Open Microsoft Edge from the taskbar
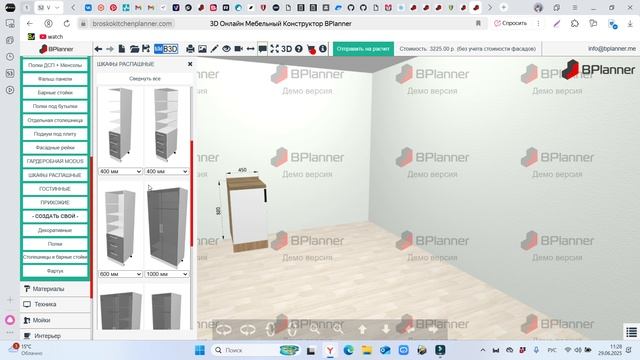This screenshot has width=640, height=360. [x=349, y=350]
